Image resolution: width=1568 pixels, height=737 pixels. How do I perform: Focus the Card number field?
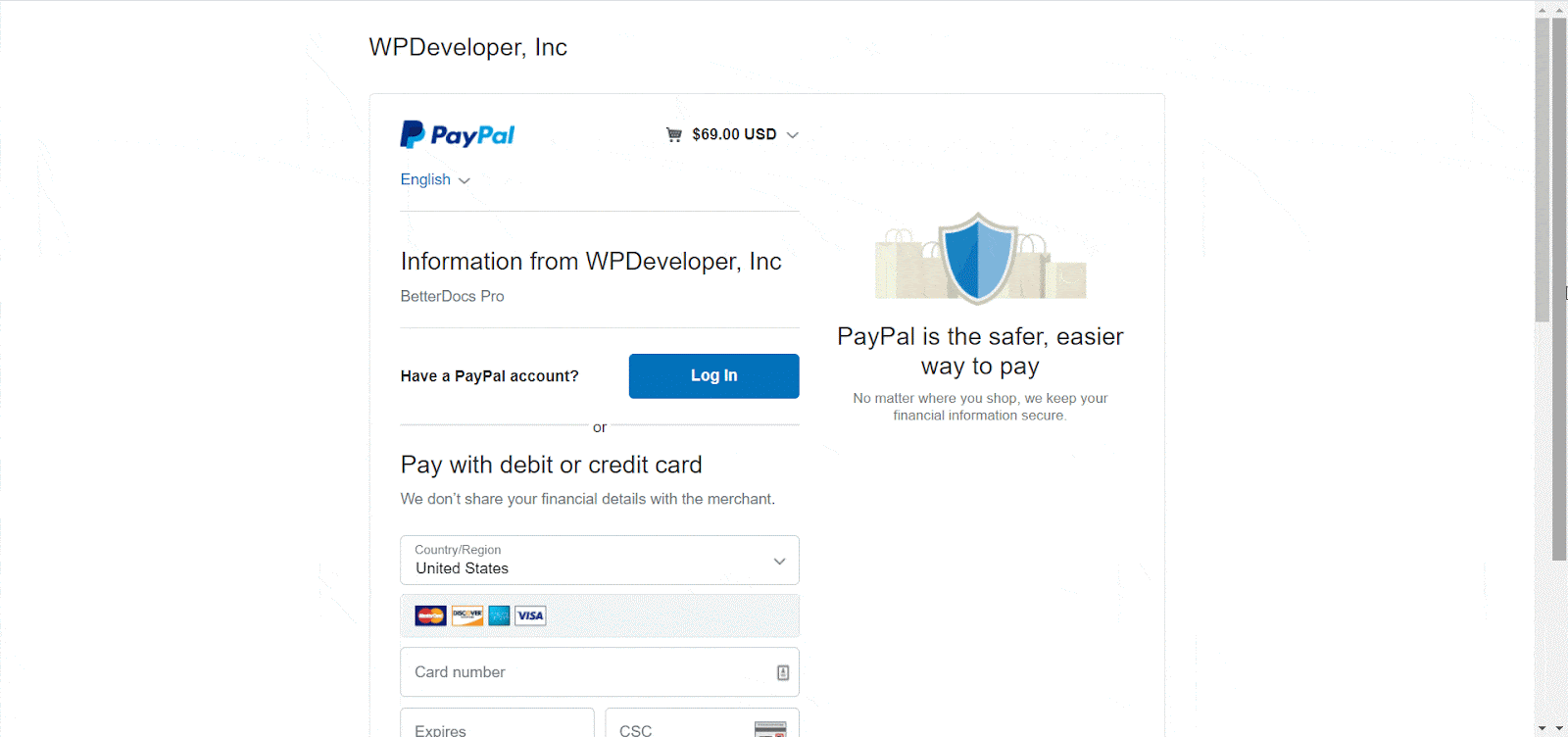click(600, 671)
